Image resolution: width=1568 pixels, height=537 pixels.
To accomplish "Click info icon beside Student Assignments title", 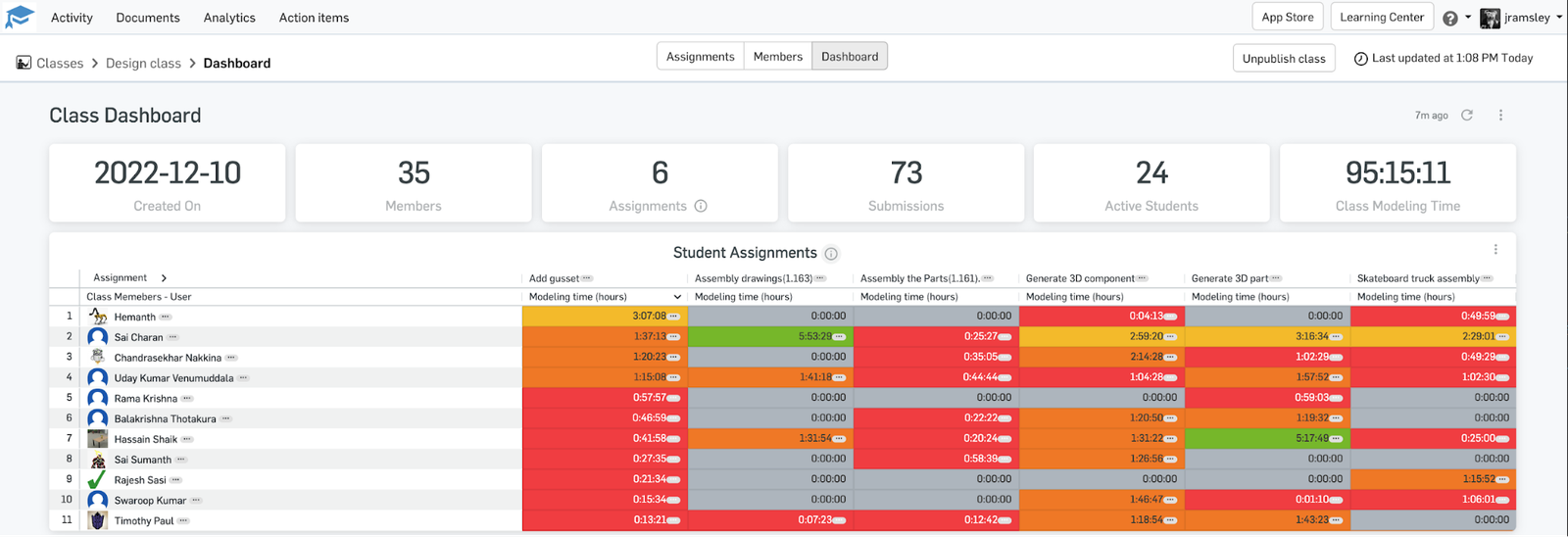I will tap(831, 254).
